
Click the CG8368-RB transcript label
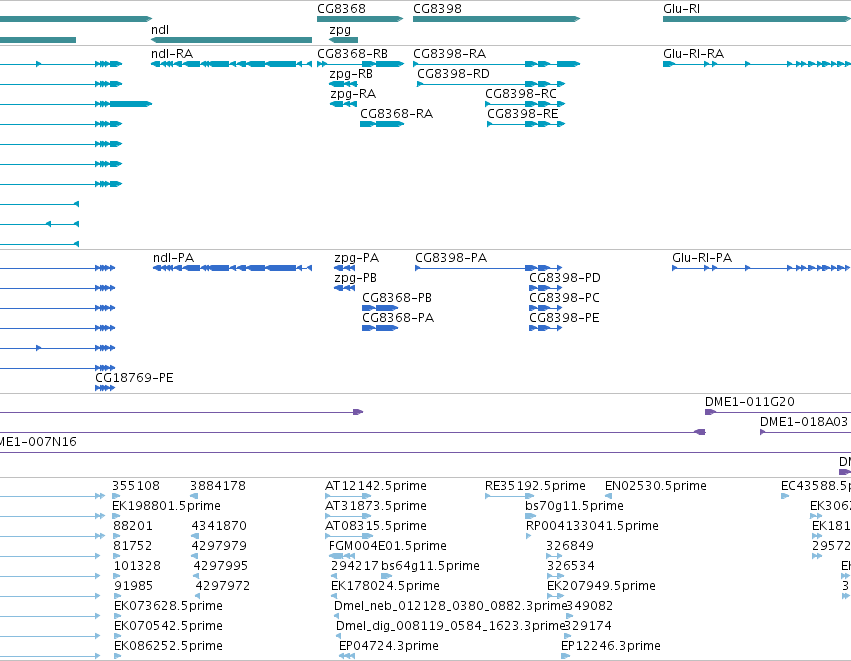[x=353, y=54]
